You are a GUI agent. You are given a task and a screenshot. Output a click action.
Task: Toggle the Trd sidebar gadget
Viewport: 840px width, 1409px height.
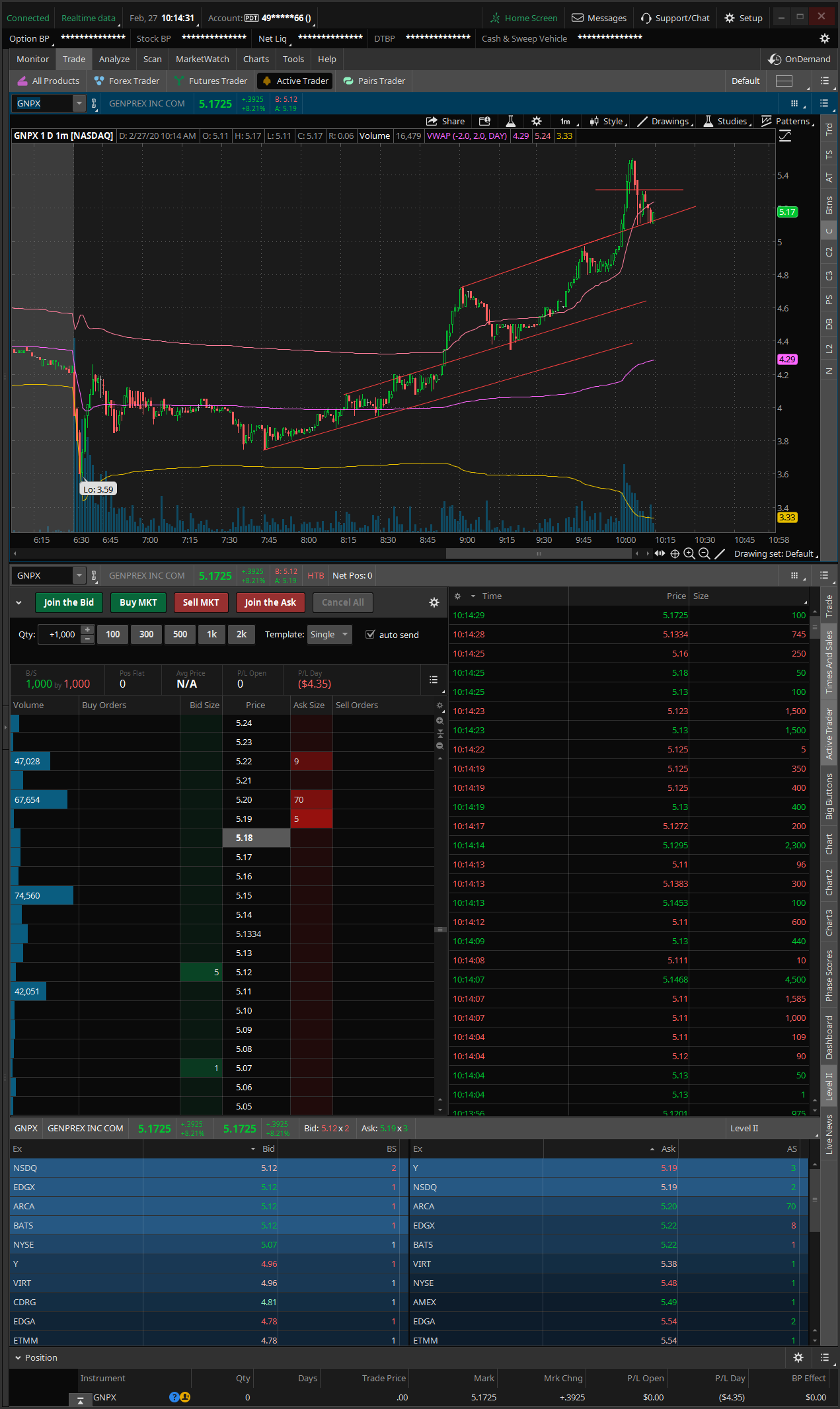point(829,130)
